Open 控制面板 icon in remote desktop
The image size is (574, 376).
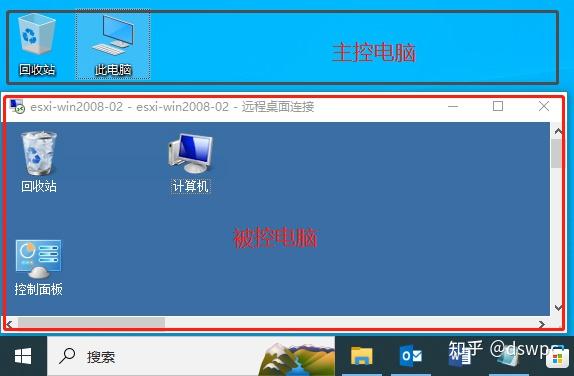[38, 268]
